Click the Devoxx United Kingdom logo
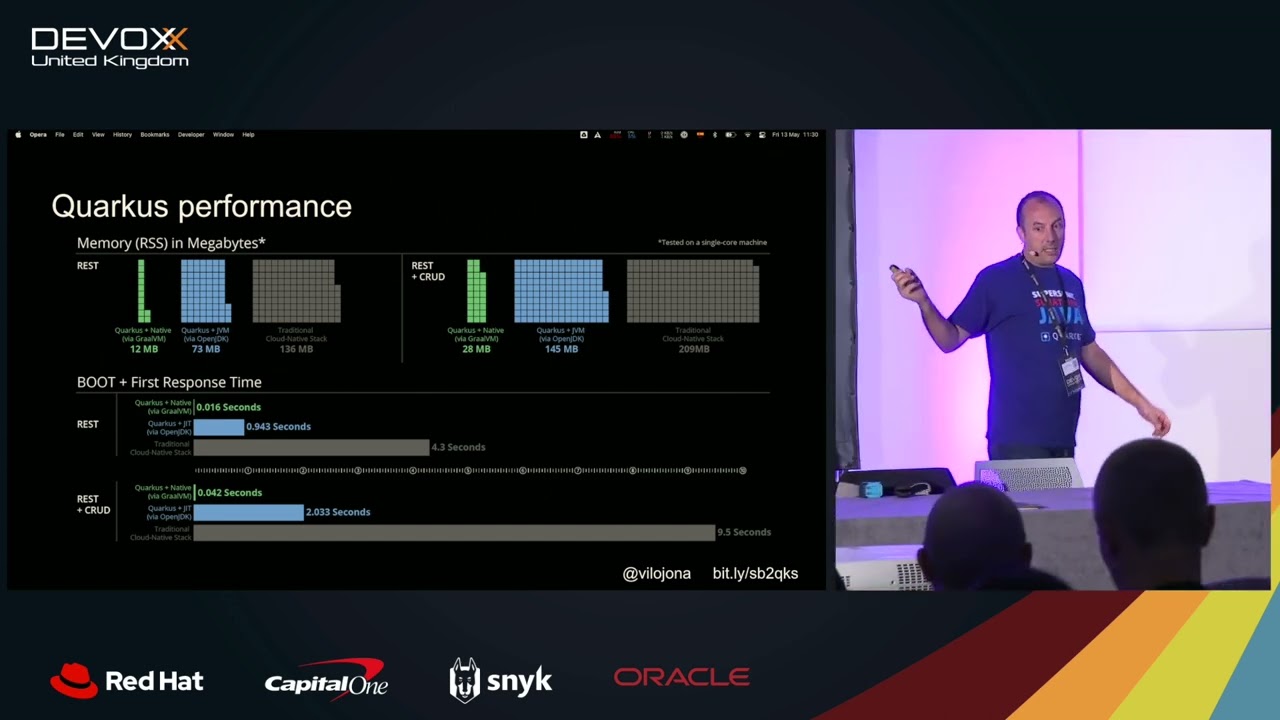The width and height of the screenshot is (1280, 720). 110,47
